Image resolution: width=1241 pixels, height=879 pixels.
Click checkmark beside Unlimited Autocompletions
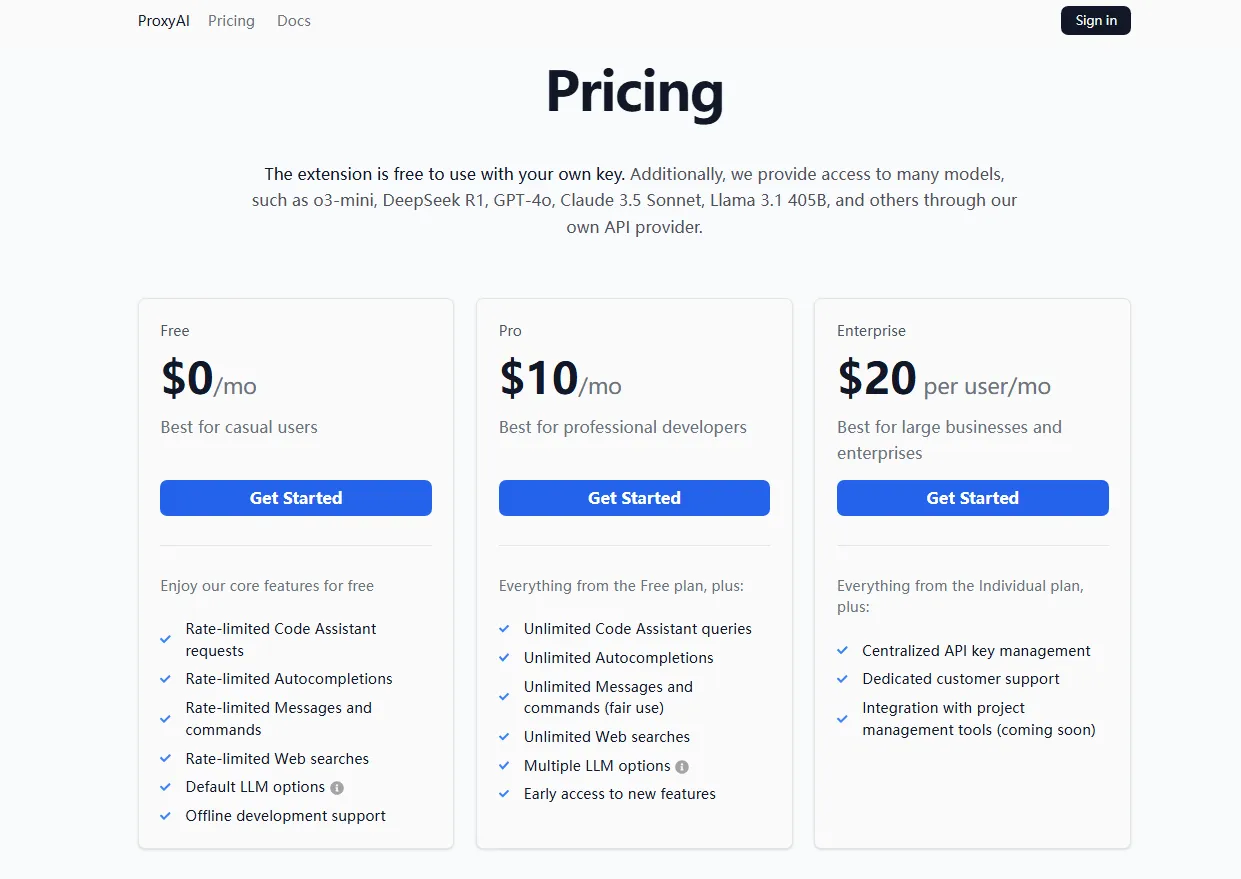(504, 658)
